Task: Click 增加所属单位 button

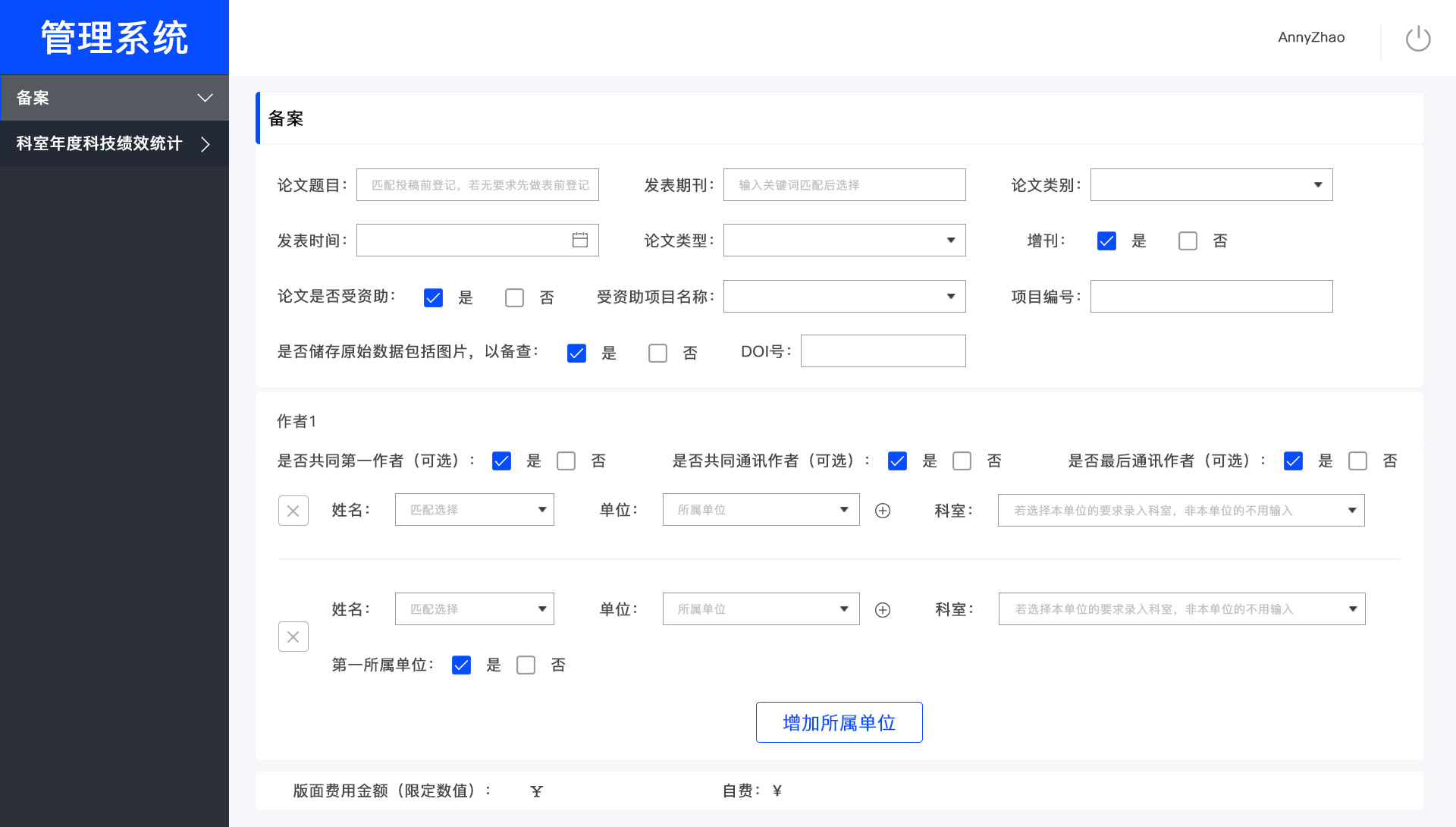Action: (839, 722)
